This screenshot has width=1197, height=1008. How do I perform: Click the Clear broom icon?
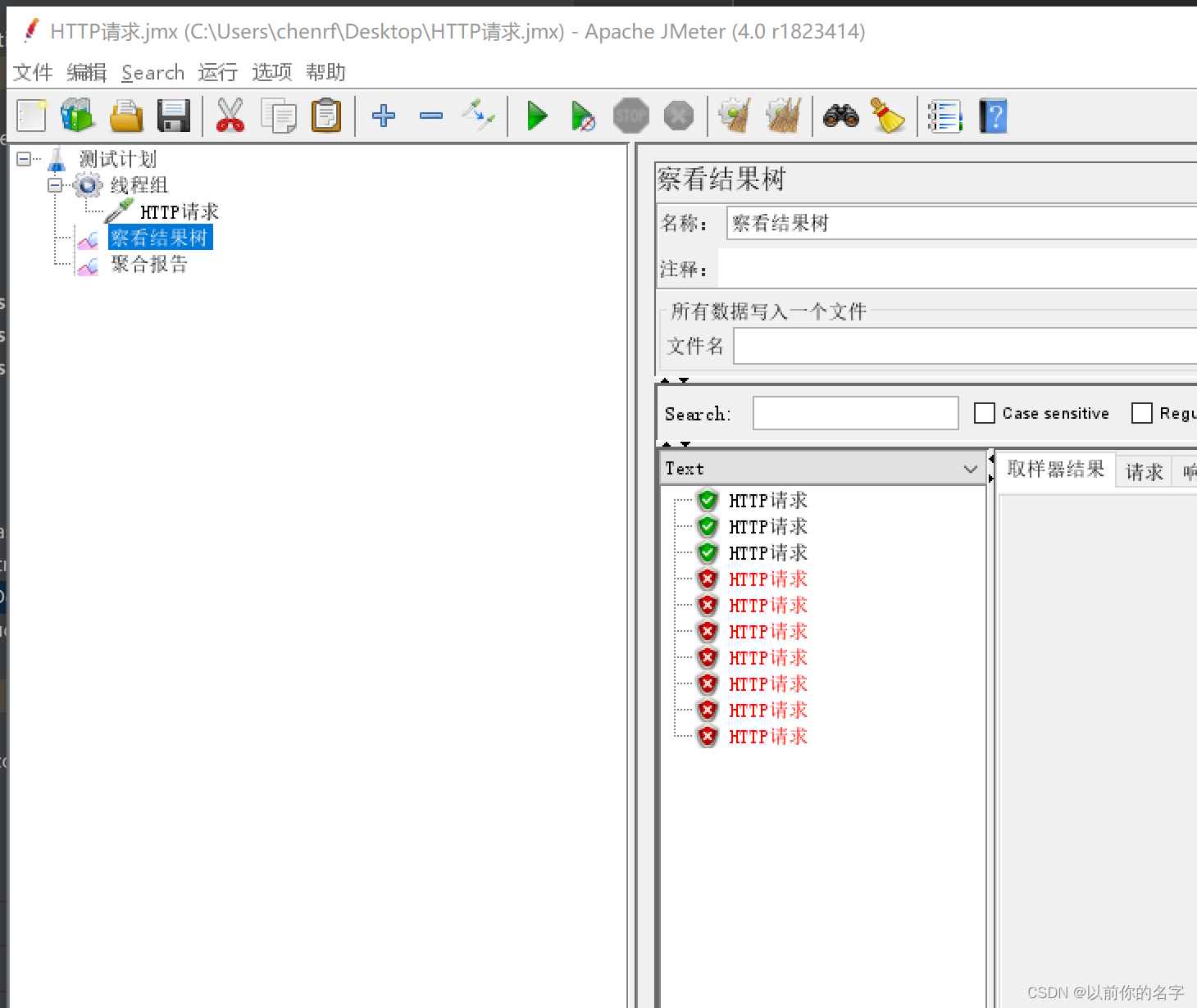[x=735, y=116]
